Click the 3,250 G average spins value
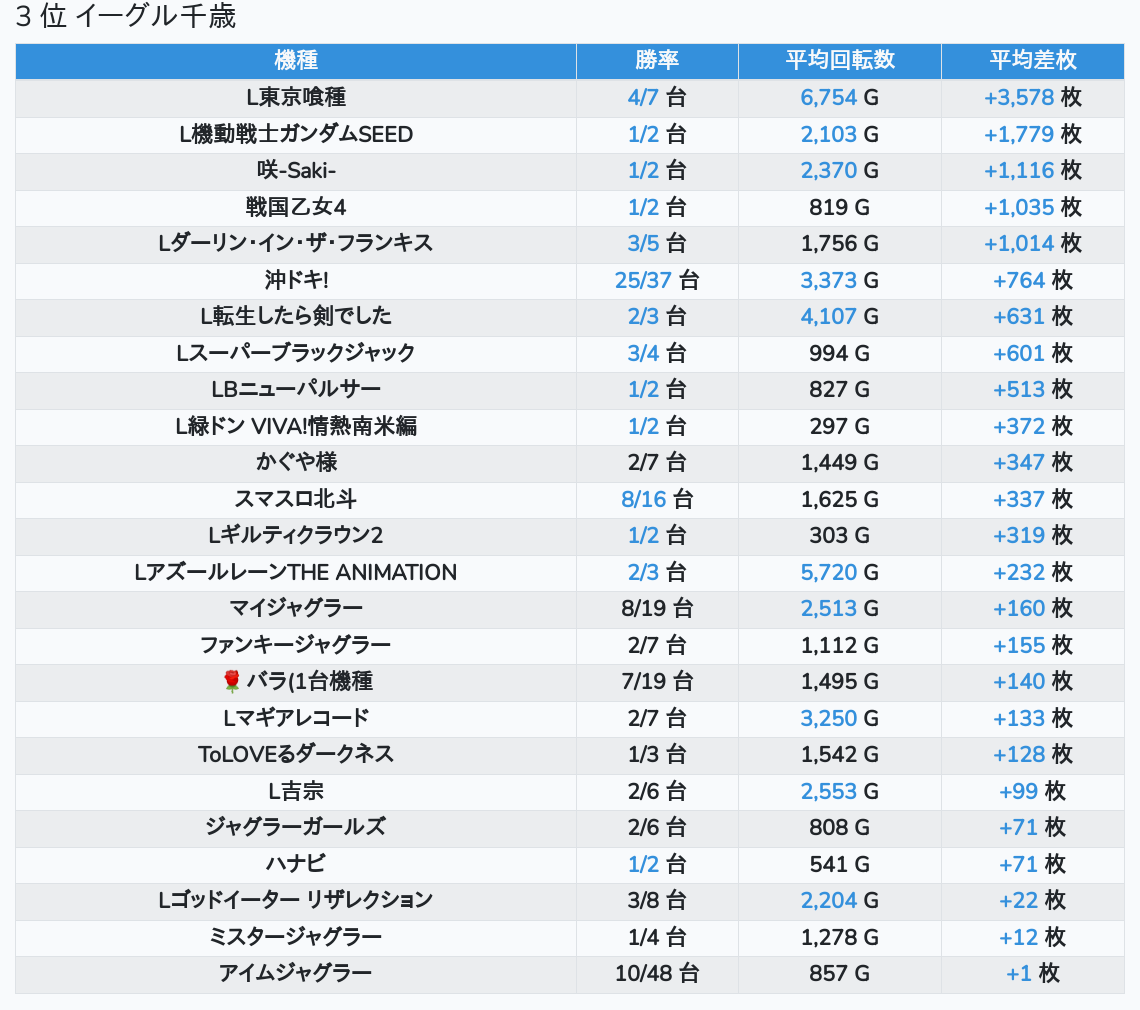 (840, 718)
